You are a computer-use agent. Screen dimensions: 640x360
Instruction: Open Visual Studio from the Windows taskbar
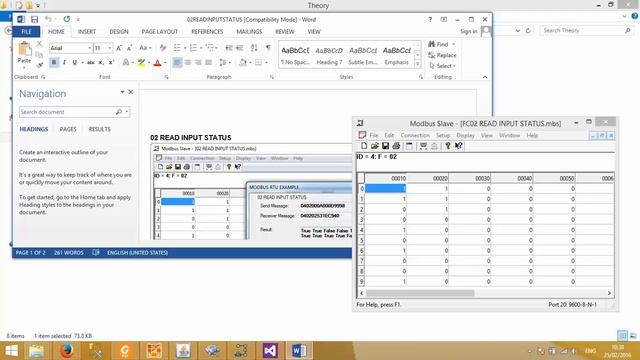pyautogui.click(x=270, y=351)
